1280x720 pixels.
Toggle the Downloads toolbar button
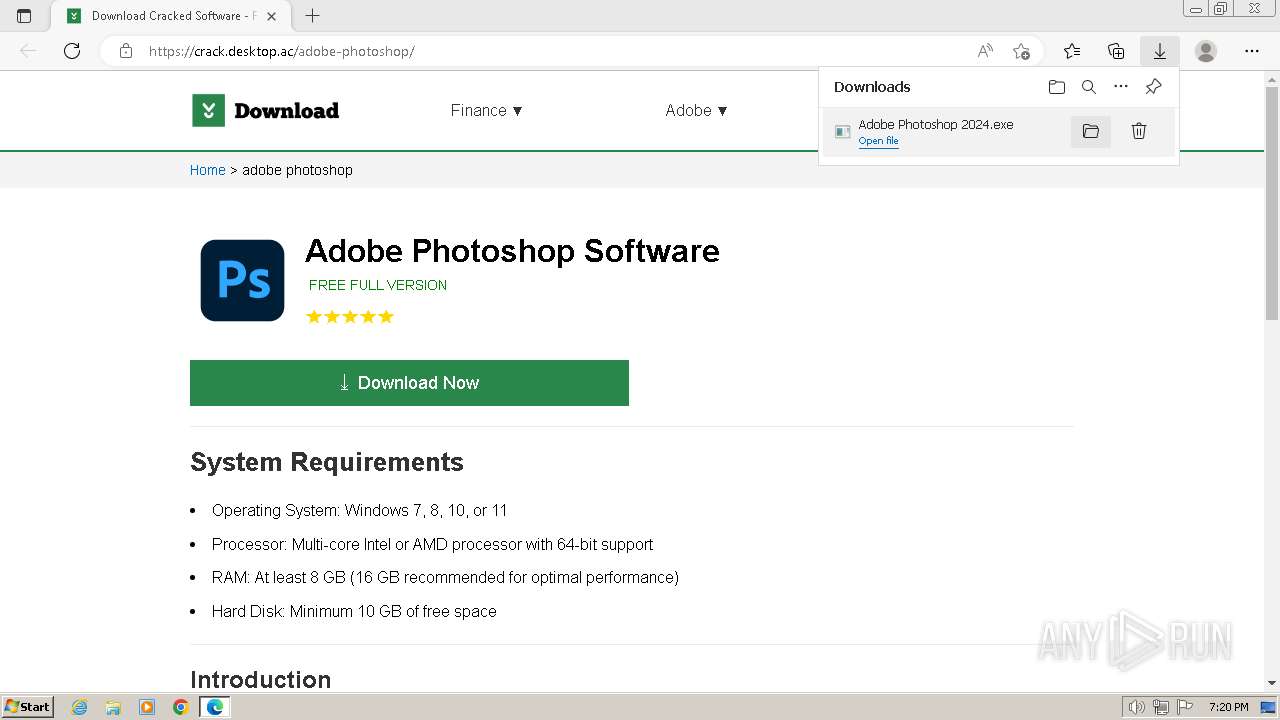pos(1160,51)
